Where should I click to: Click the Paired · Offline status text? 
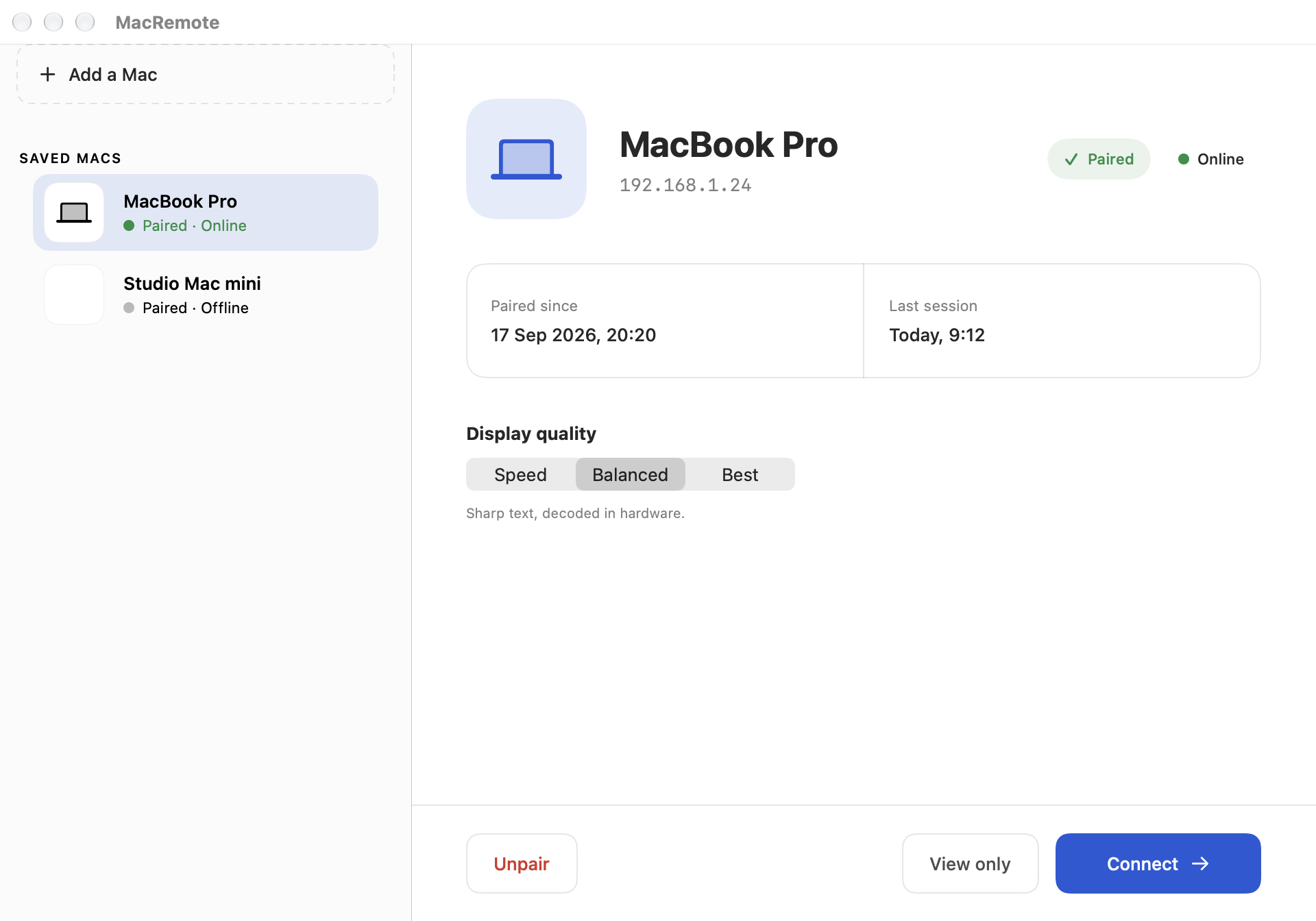195,308
